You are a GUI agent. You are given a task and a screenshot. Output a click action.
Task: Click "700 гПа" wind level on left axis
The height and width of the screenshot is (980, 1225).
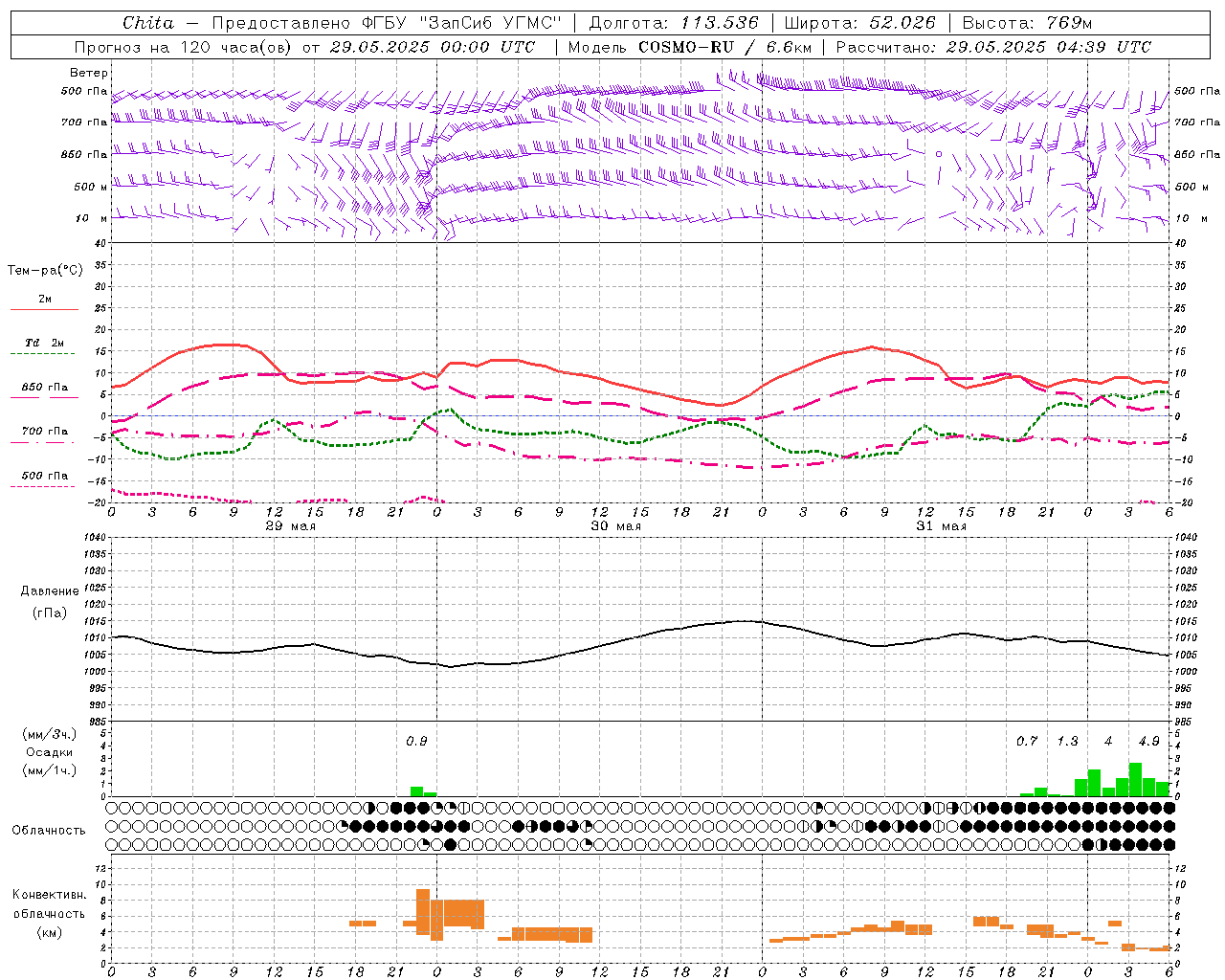(x=84, y=122)
